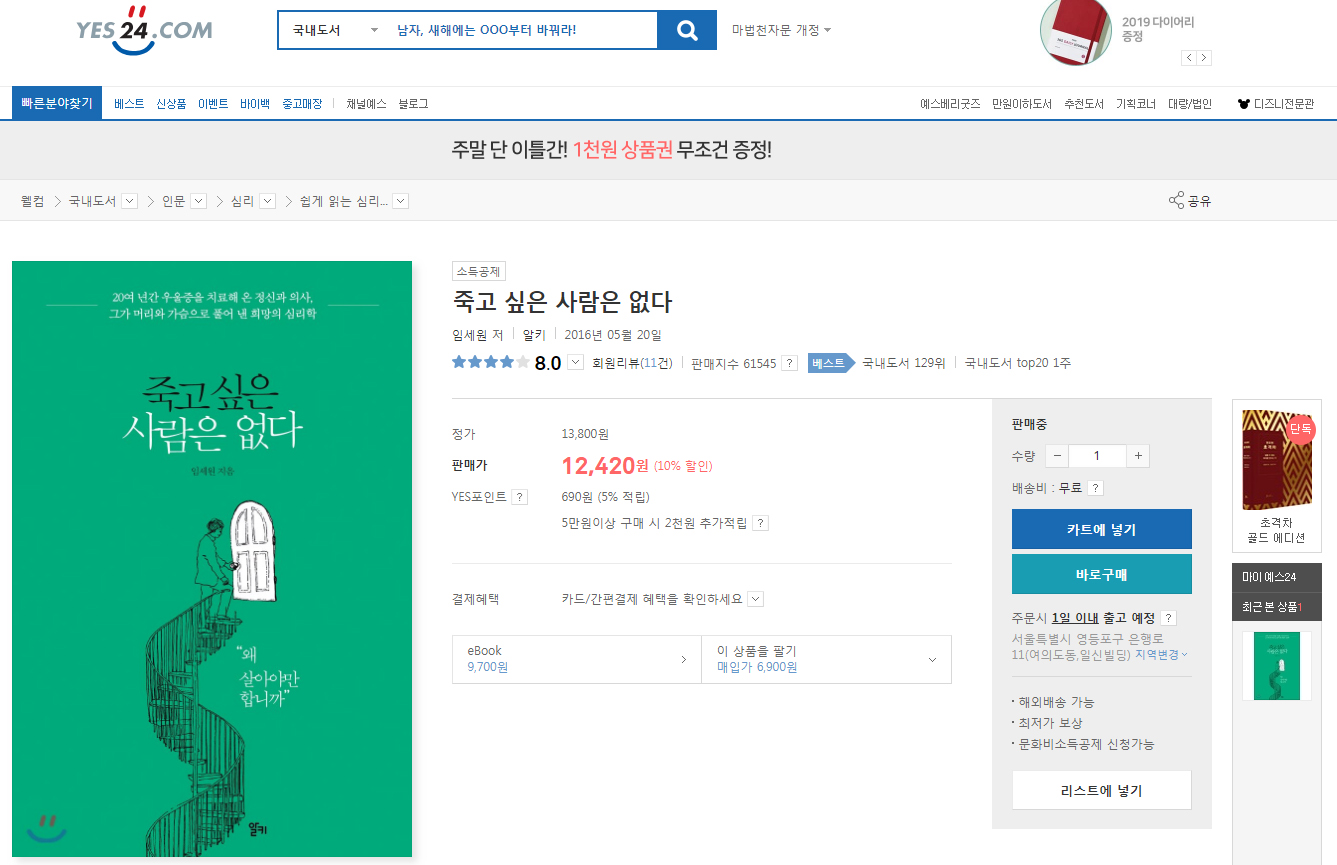Viewport: 1337px width, 865px height.
Task: Open the 빠른분야찾기 menu
Action: [57, 103]
